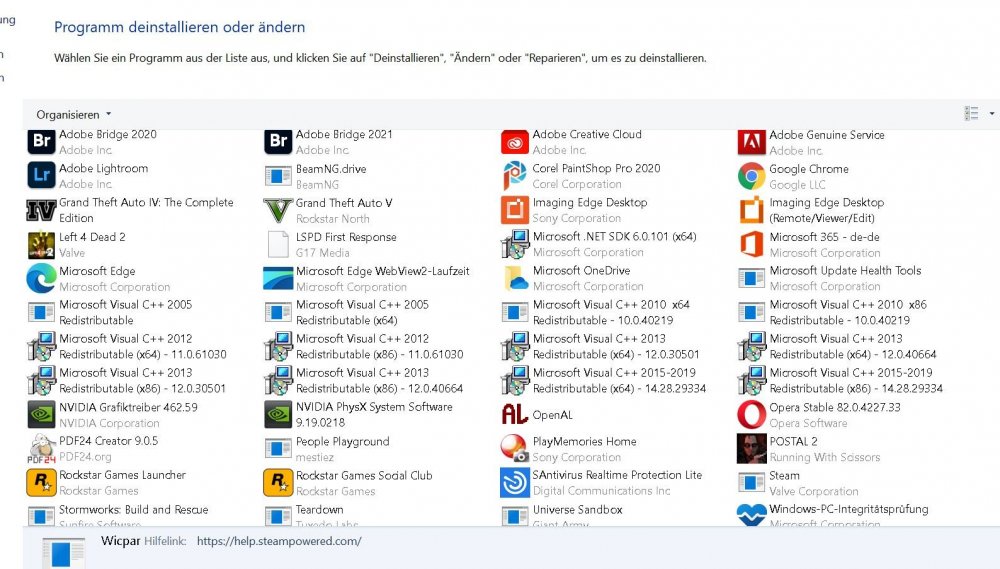The width and height of the screenshot is (1000, 569).
Task: Click the Imaging Edge Desktop Remote/Viewer/Edit icon
Action: point(751,210)
